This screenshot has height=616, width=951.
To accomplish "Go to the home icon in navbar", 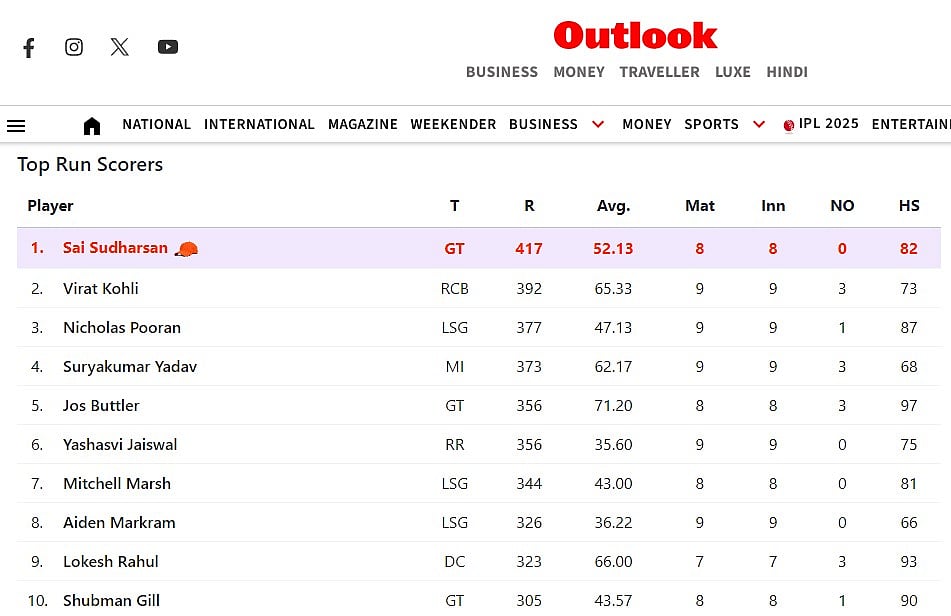I will (x=92, y=126).
